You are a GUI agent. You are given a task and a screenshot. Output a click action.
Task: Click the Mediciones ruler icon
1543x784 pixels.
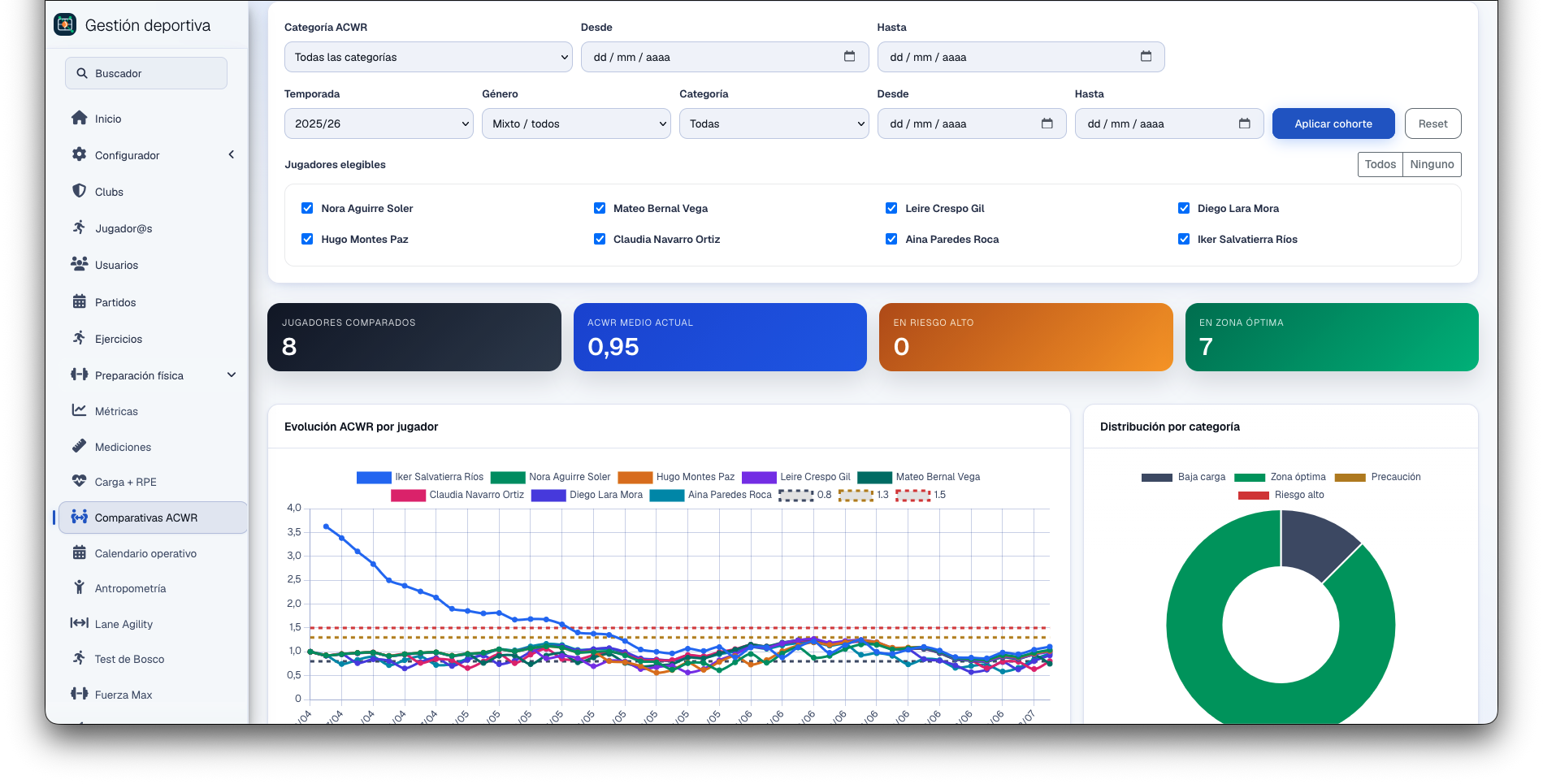[79, 446]
